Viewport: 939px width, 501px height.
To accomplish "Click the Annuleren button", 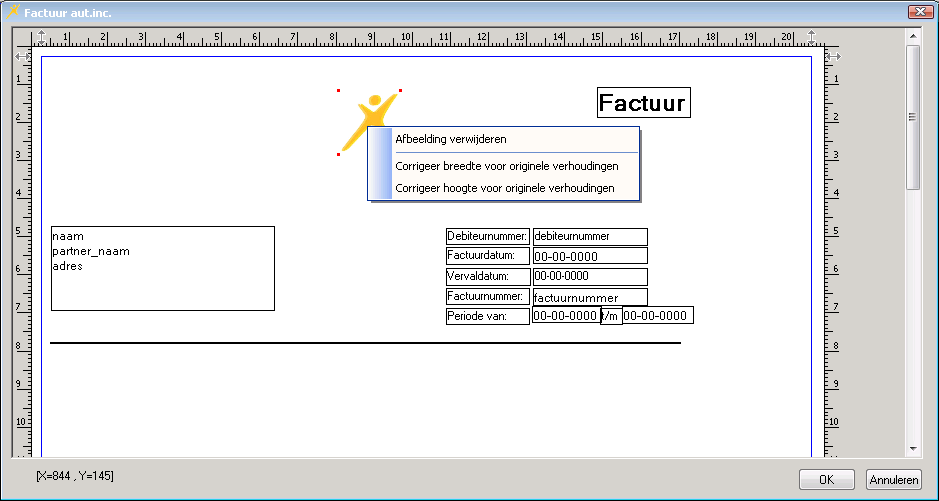I will 892,479.
